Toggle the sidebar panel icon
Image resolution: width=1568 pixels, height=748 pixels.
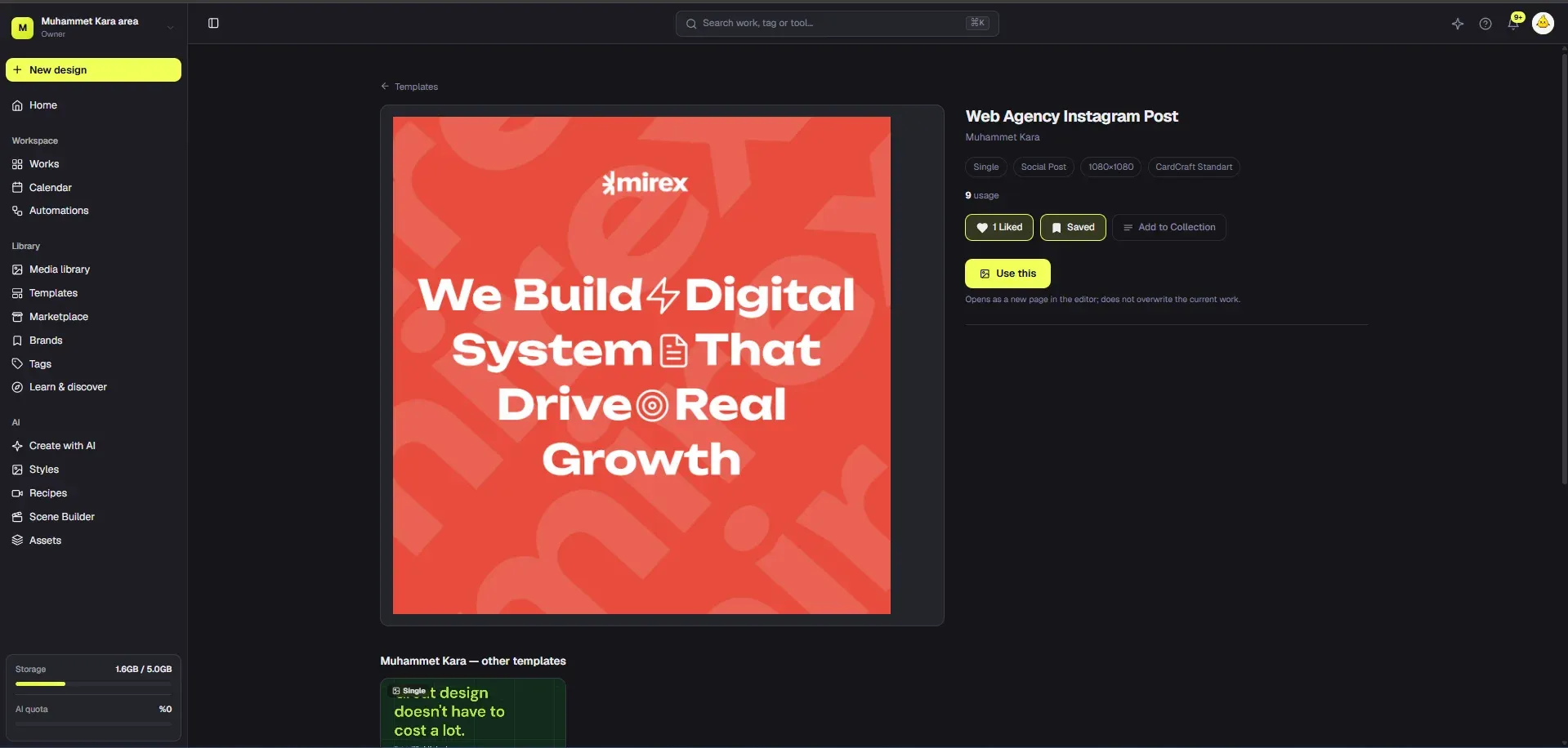pyautogui.click(x=213, y=24)
